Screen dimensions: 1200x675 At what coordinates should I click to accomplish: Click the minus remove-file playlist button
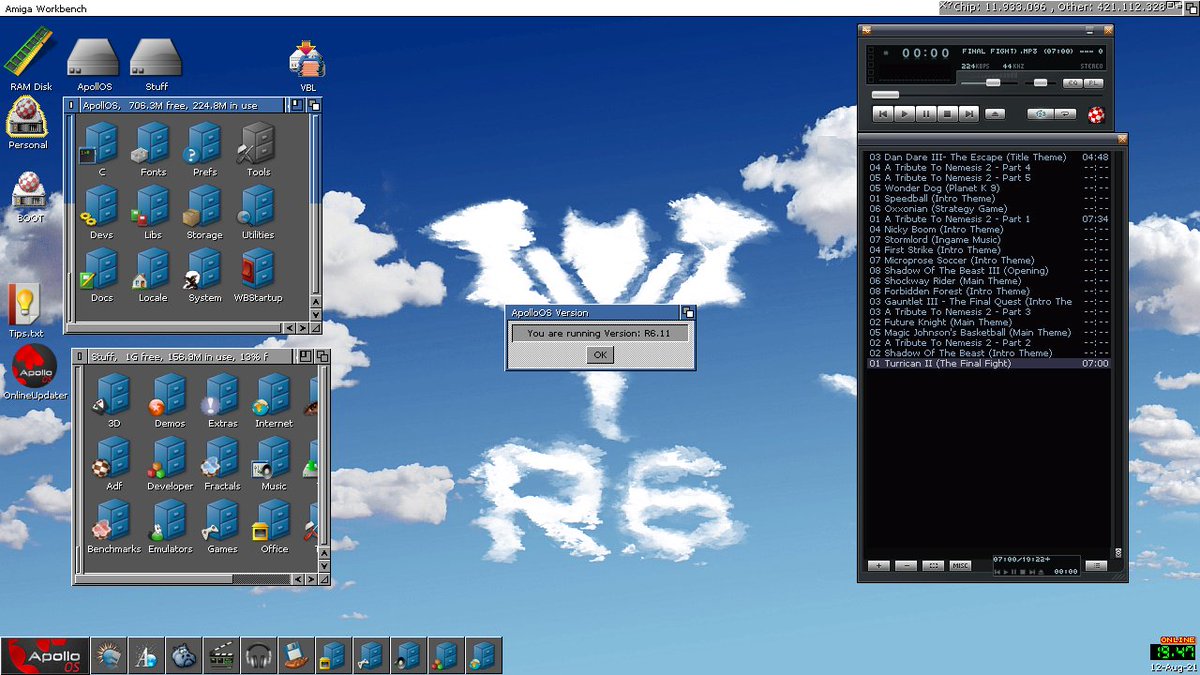[906, 566]
